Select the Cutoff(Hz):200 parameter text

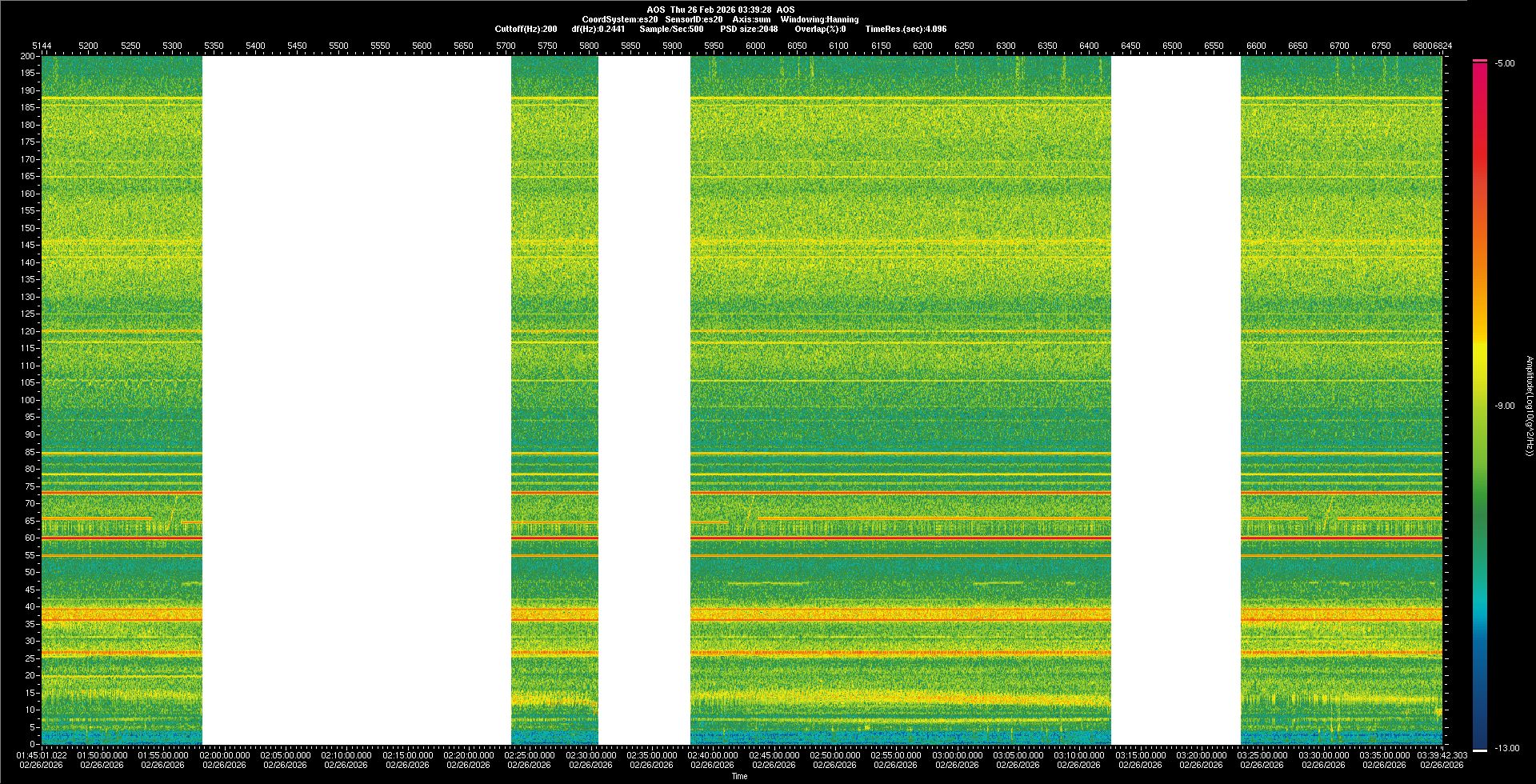point(526,29)
